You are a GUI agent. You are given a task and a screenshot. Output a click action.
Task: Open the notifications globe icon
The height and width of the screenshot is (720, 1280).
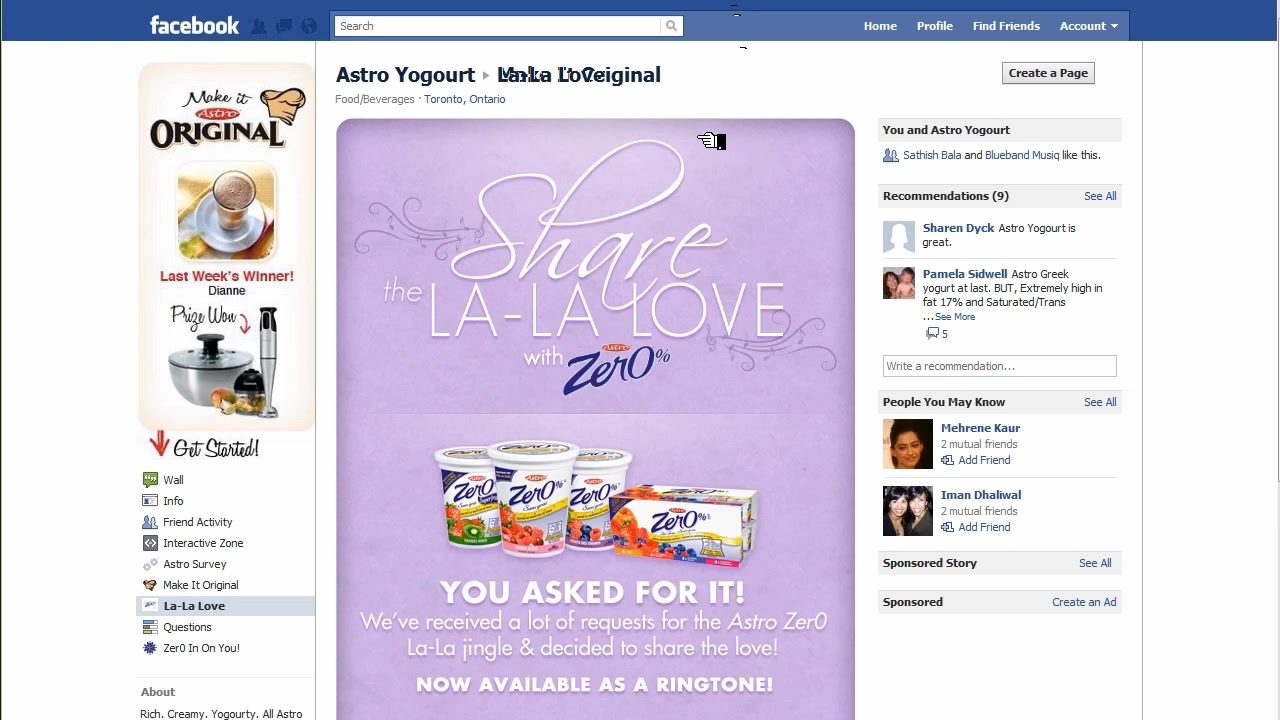tap(309, 26)
